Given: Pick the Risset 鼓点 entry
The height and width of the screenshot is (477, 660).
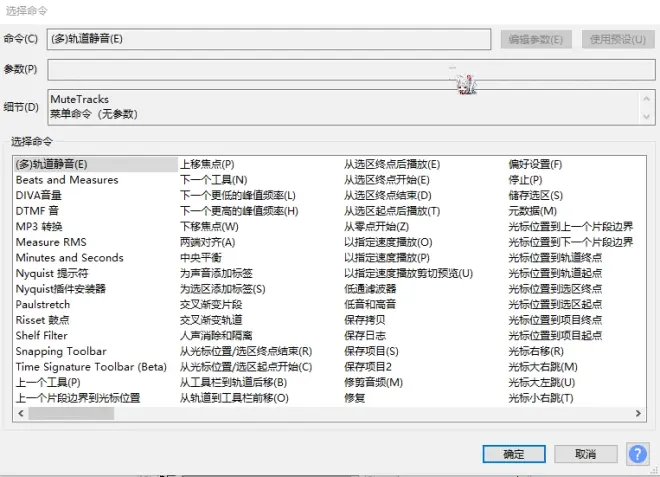Looking at the screenshot, I should 43,320.
